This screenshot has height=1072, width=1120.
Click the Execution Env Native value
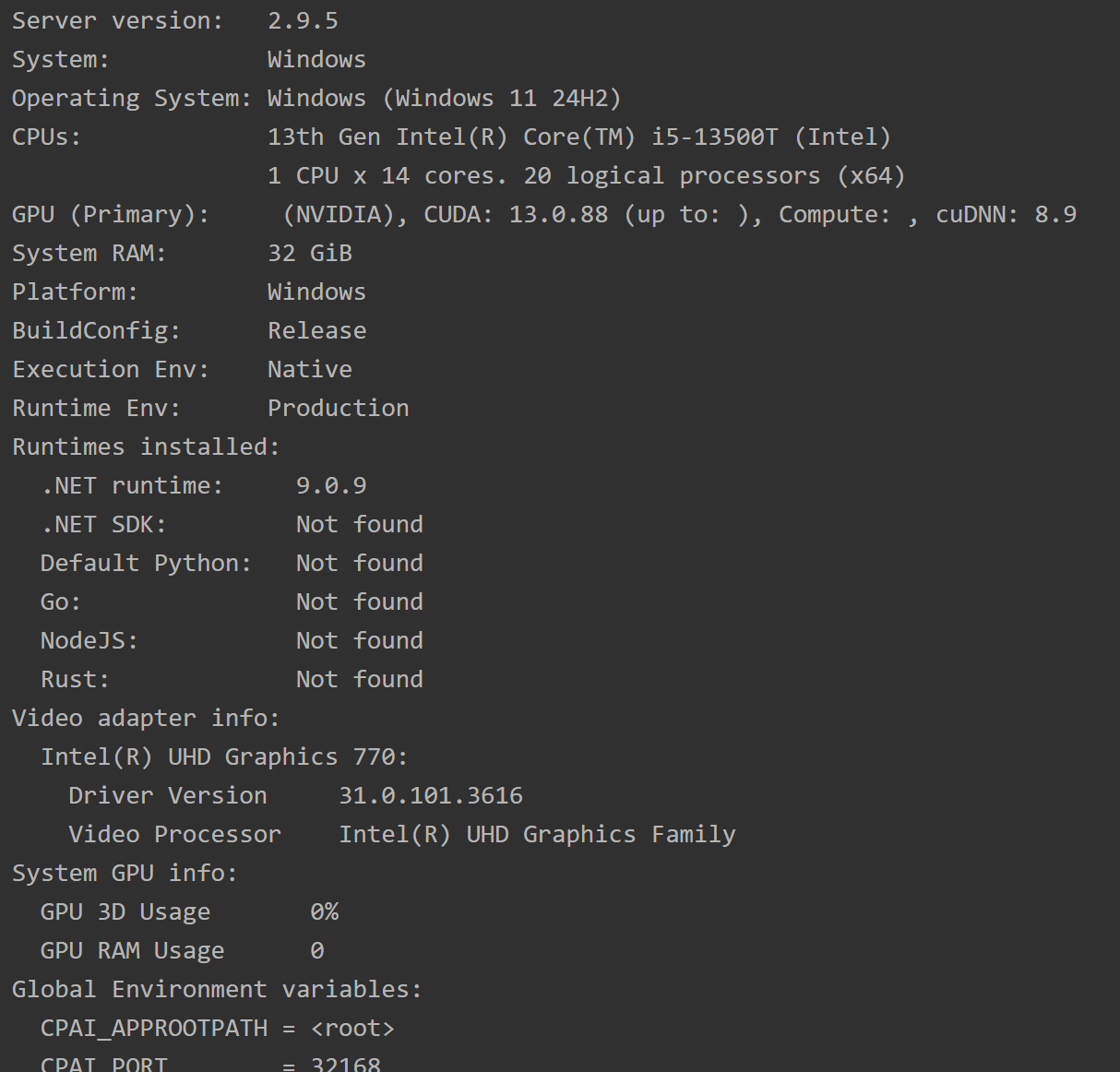point(310,369)
